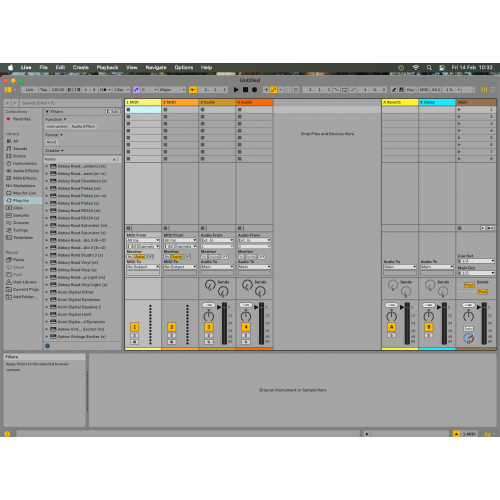The height and width of the screenshot is (500, 500).
Task: Toggle track 3 activator button
Action: pos(209,327)
